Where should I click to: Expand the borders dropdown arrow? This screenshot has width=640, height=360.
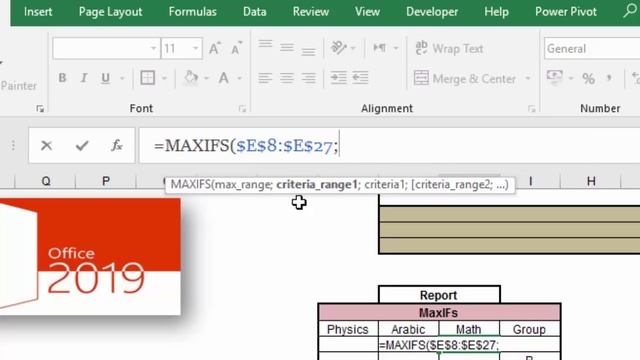(x=164, y=78)
